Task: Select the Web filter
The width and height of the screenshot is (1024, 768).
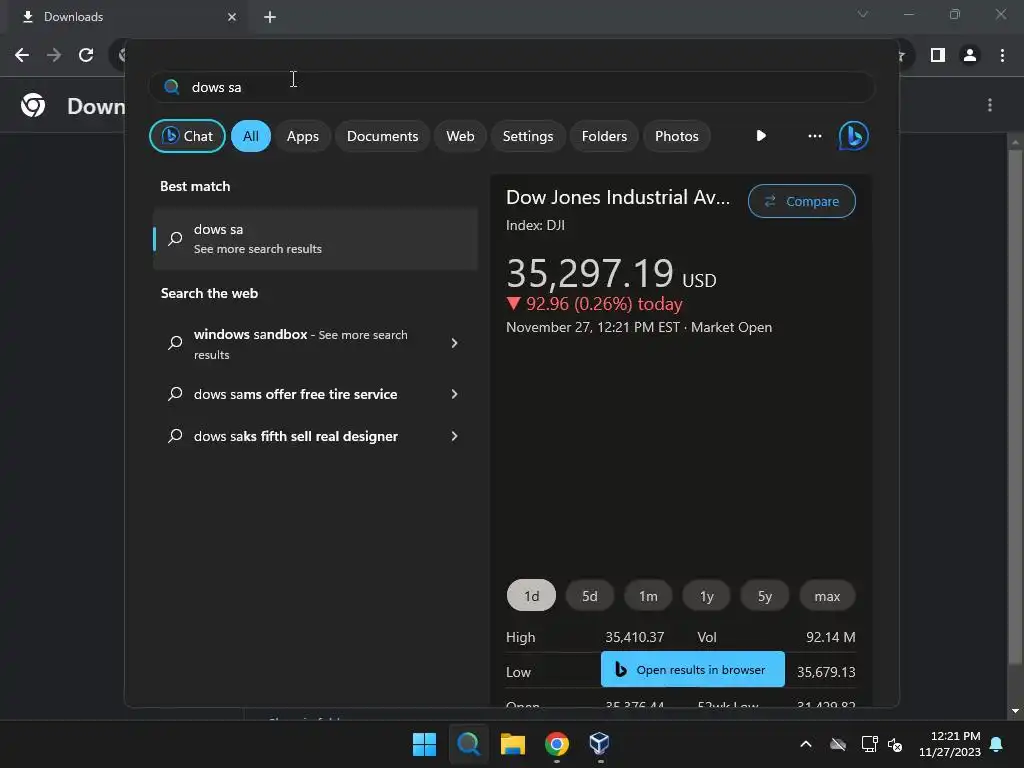Action: (460, 136)
